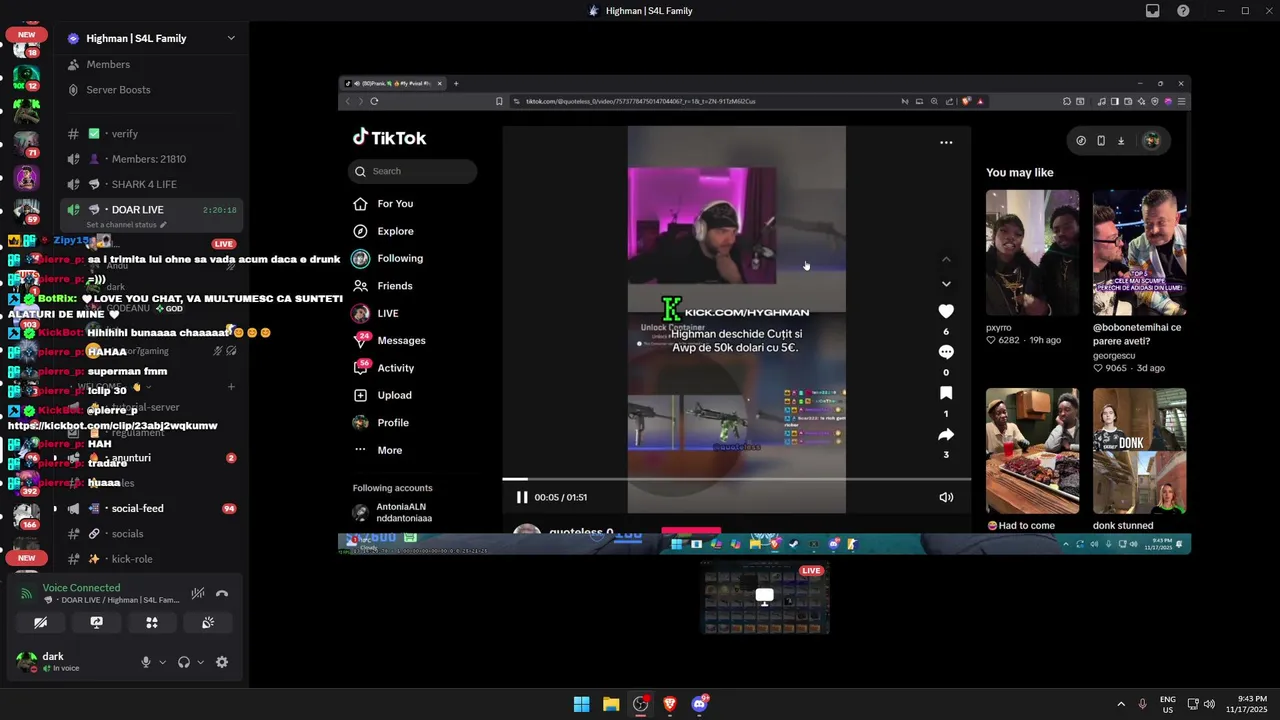The width and height of the screenshot is (1280, 720).
Task: Open TikTok video comments bubble
Action: coord(946,352)
